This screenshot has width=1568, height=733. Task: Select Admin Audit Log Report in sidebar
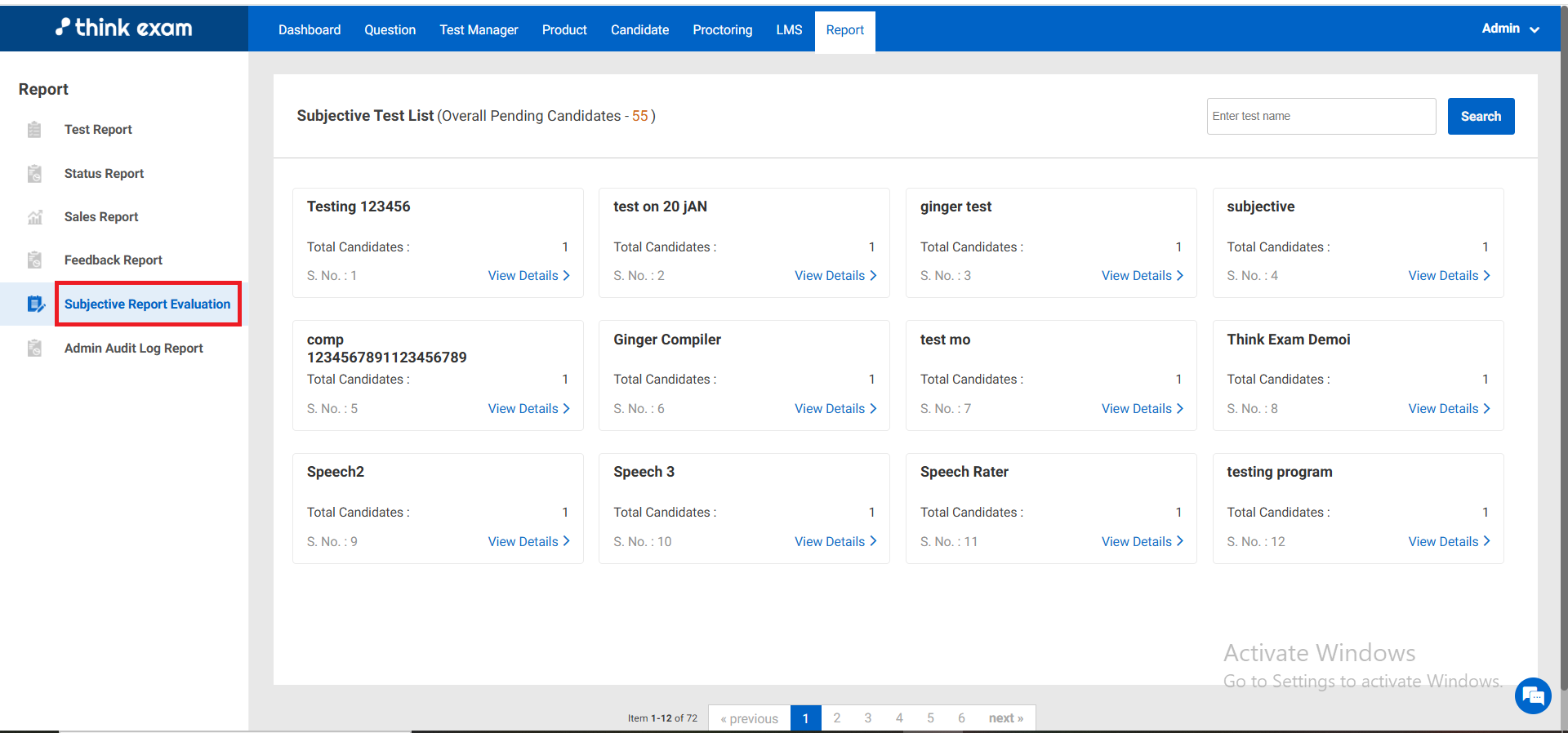tap(134, 349)
